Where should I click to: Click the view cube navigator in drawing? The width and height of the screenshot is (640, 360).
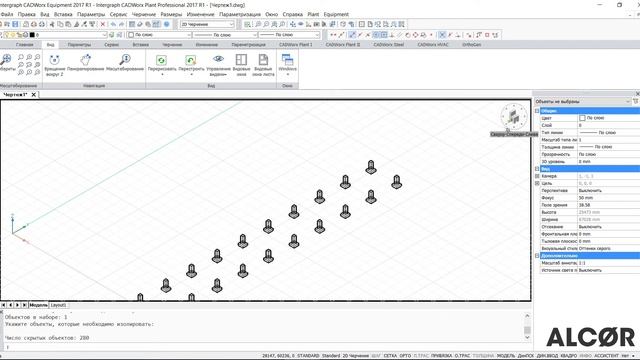tap(513, 117)
